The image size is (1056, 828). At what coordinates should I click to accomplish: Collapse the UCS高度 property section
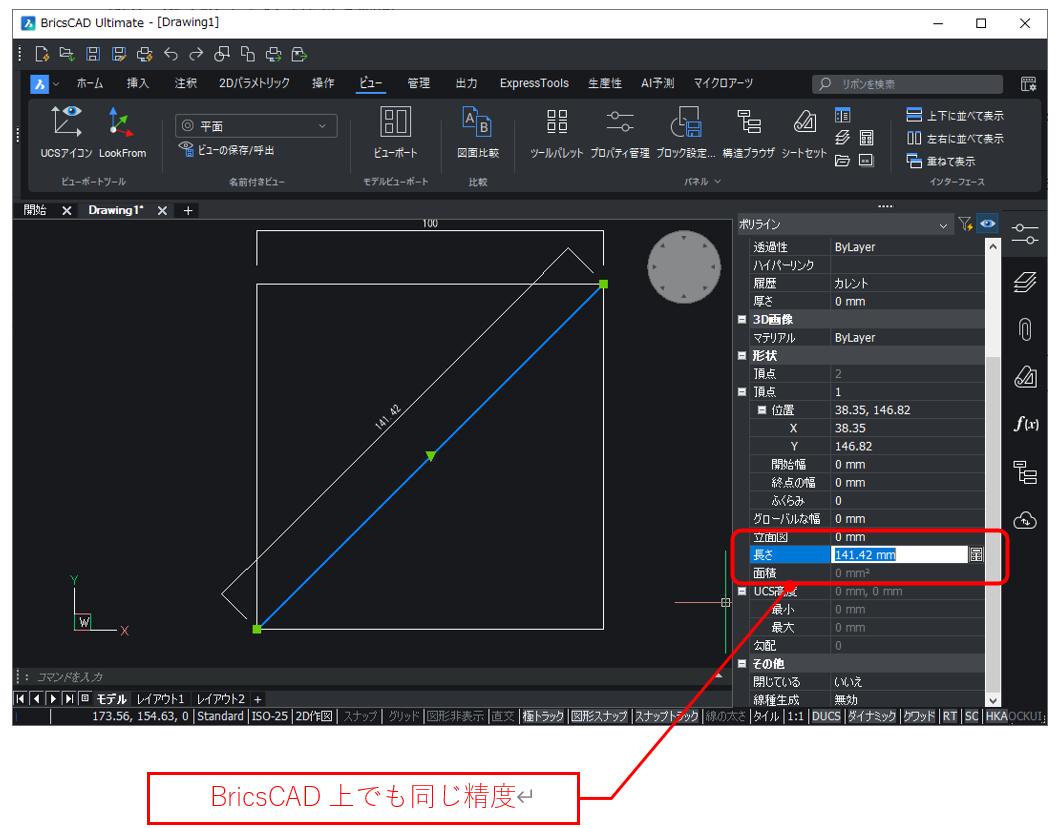741,592
